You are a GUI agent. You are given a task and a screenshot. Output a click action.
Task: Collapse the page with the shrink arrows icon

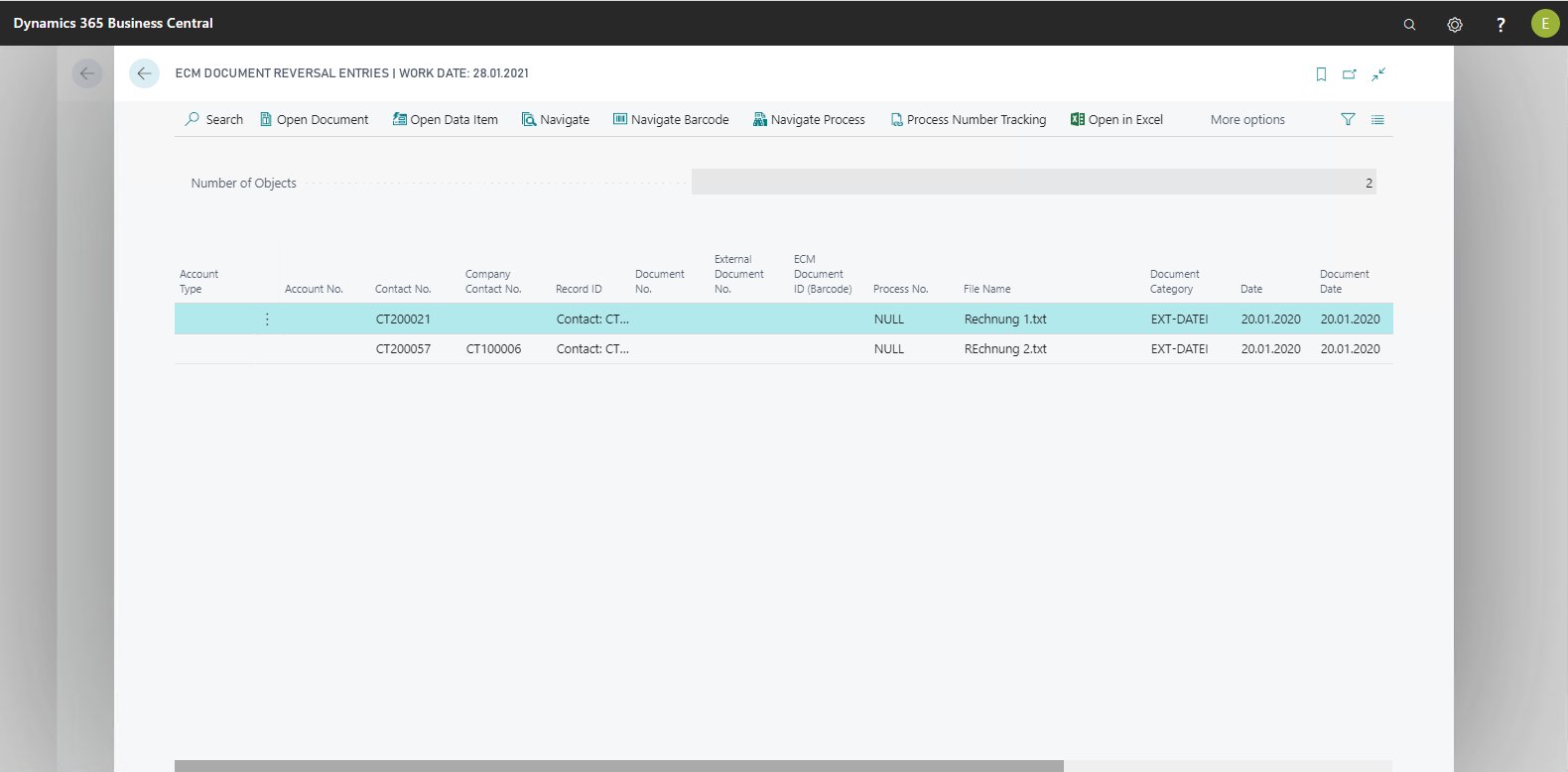(1378, 74)
